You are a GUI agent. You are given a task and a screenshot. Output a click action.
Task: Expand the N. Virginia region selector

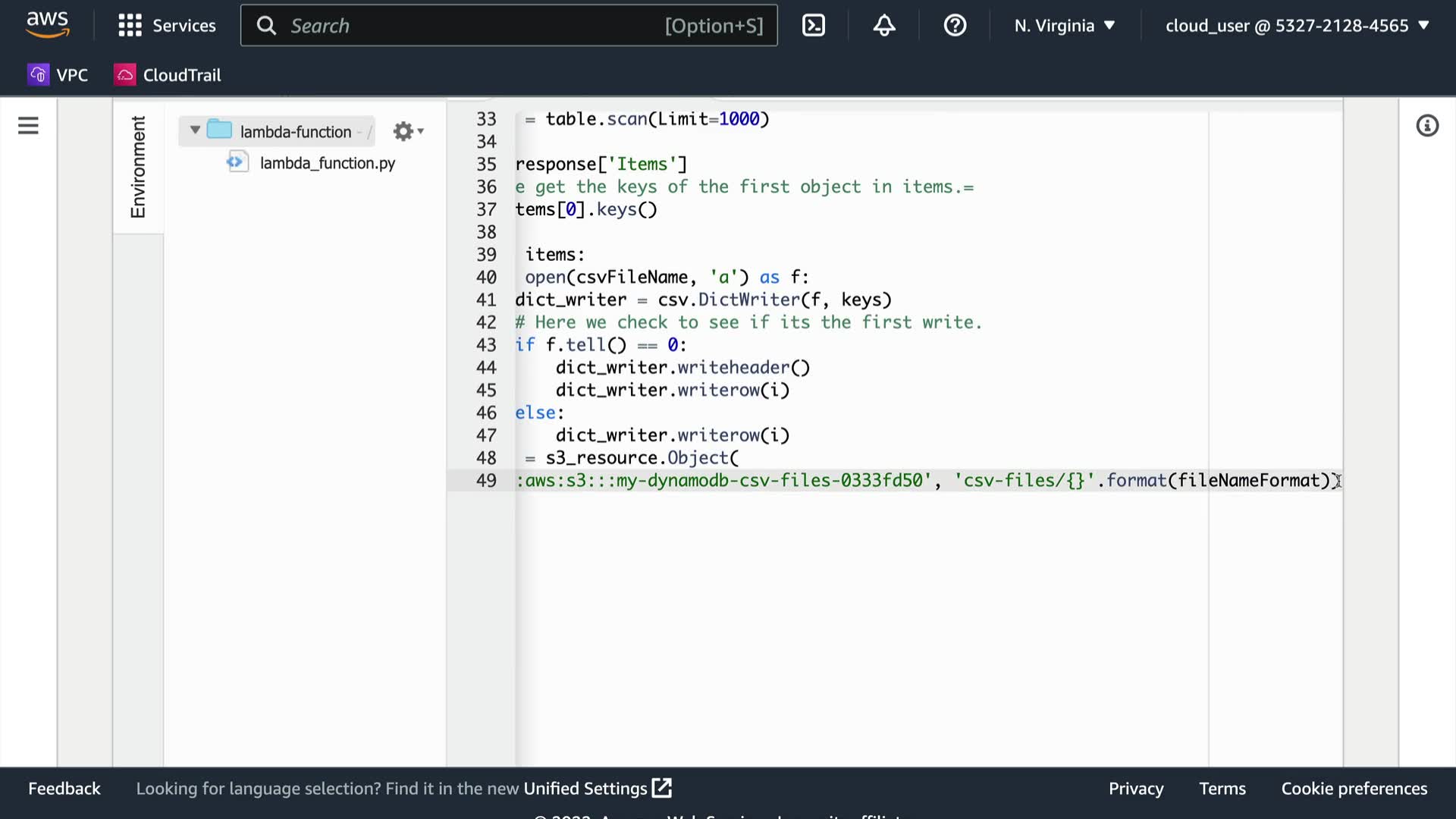point(1064,26)
